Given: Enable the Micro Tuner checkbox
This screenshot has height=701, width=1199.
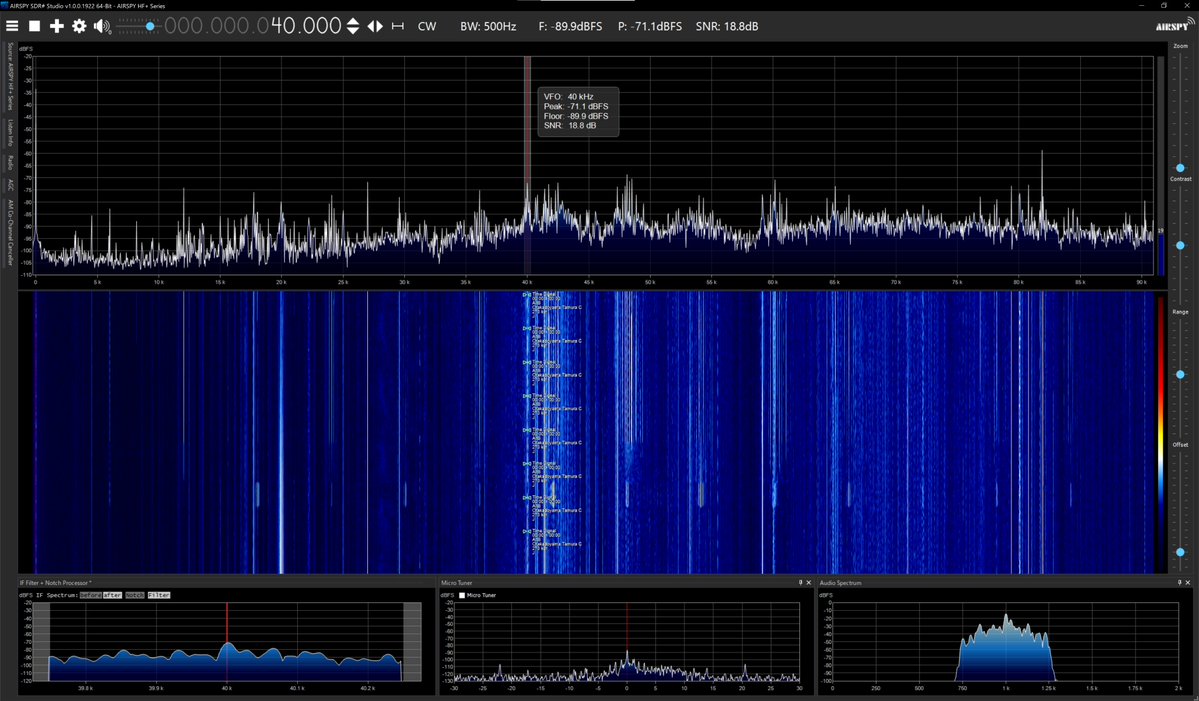Looking at the screenshot, I should click(462, 595).
